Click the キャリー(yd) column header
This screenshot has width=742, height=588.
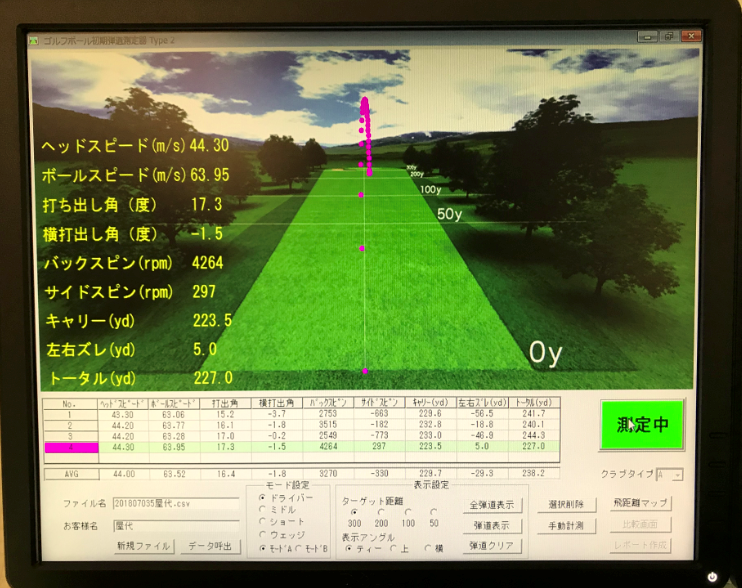tap(430, 403)
